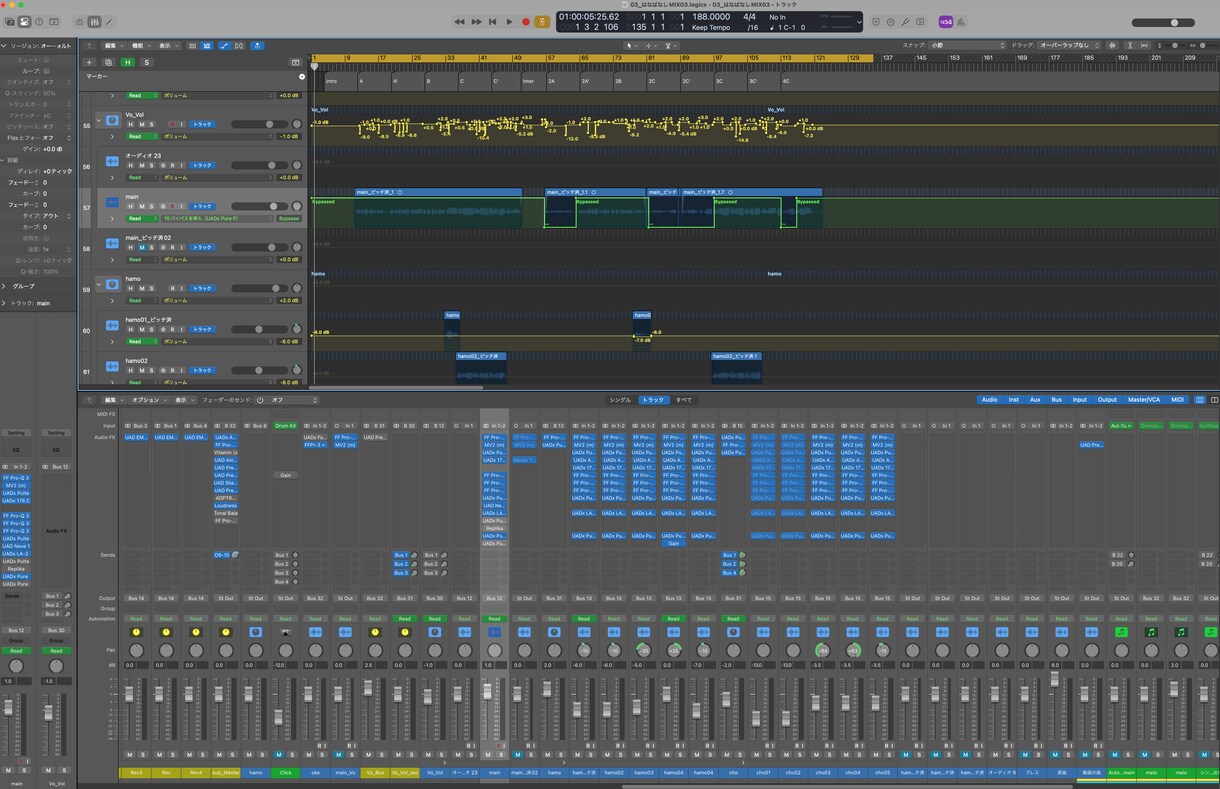Open the Library panel icon
The height and width of the screenshot is (789, 1220).
(9, 21)
